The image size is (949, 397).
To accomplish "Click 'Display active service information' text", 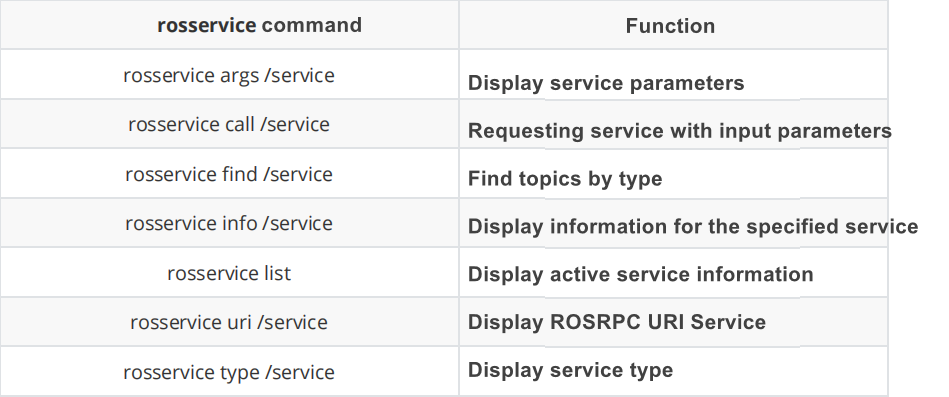I will (x=640, y=274).
